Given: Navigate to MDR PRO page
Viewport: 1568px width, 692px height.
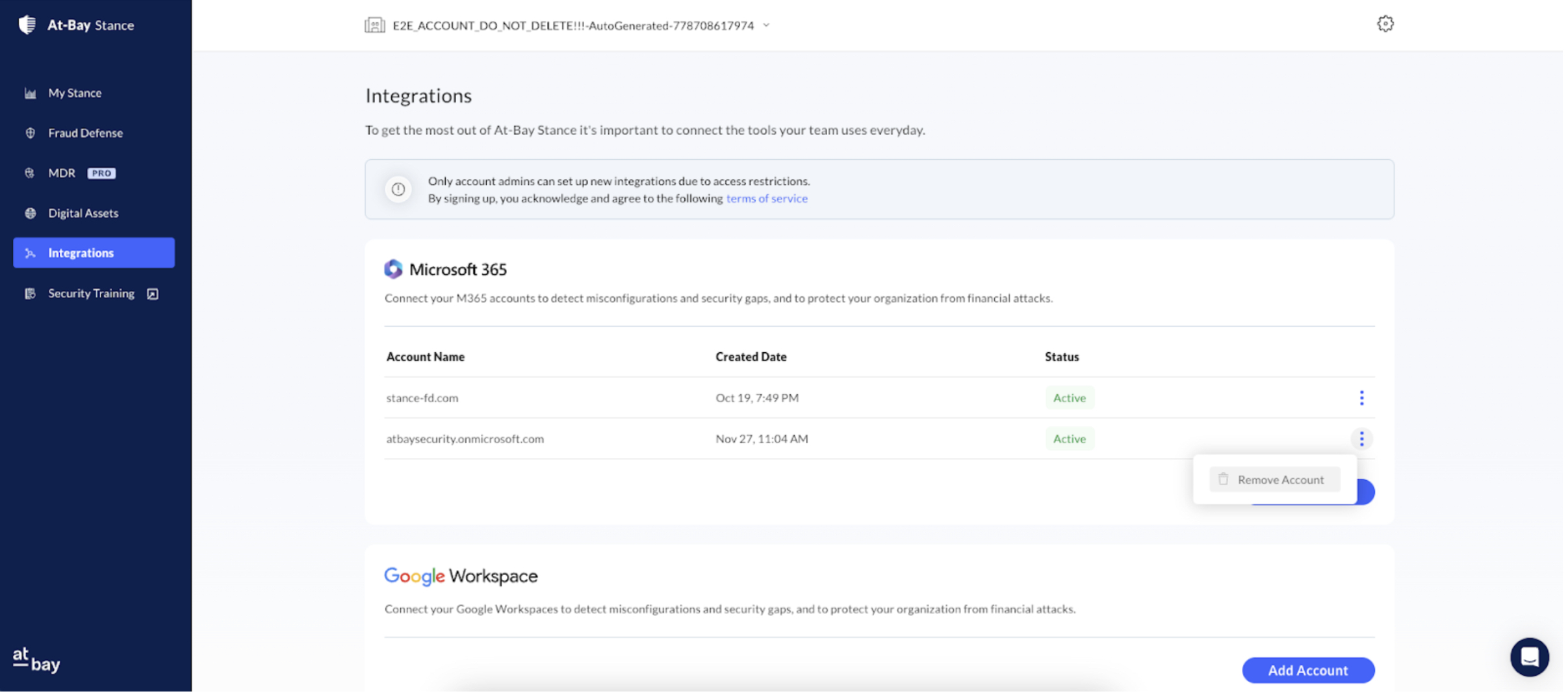Looking at the screenshot, I should click(62, 173).
